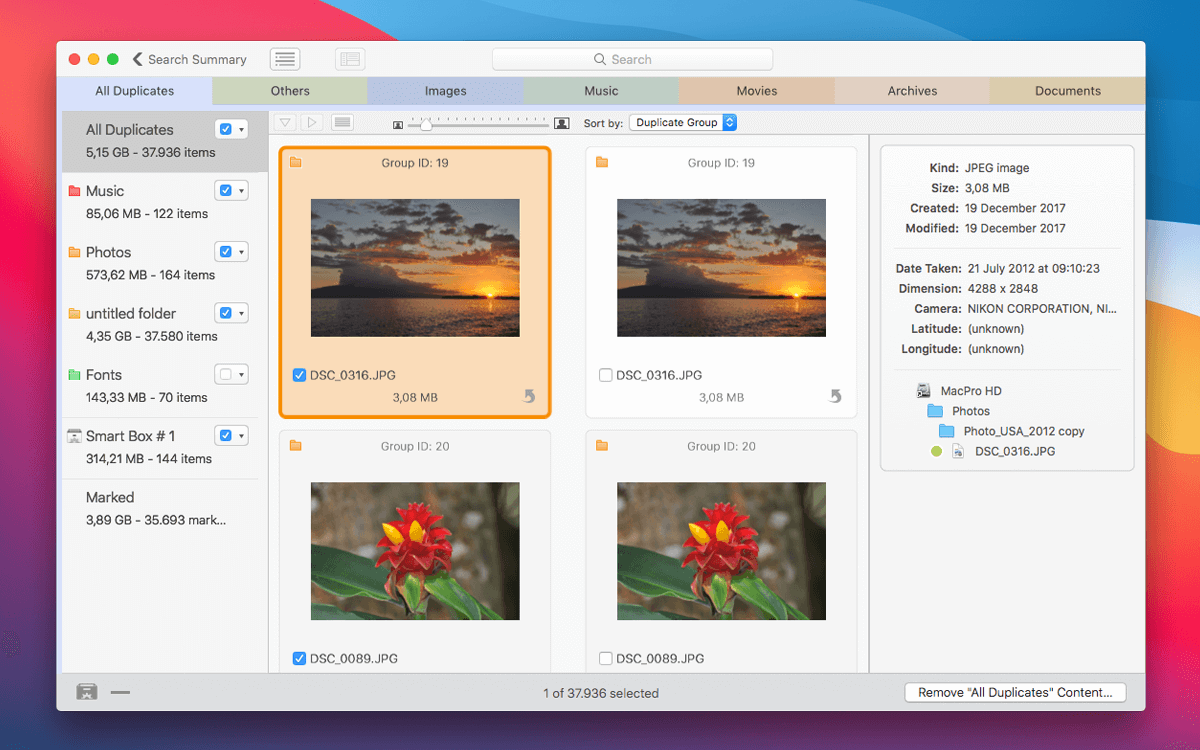1200x750 pixels.
Task: Enable the Fonts sidebar checkbox
Action: pyautogui.click(x=225, y=375)
